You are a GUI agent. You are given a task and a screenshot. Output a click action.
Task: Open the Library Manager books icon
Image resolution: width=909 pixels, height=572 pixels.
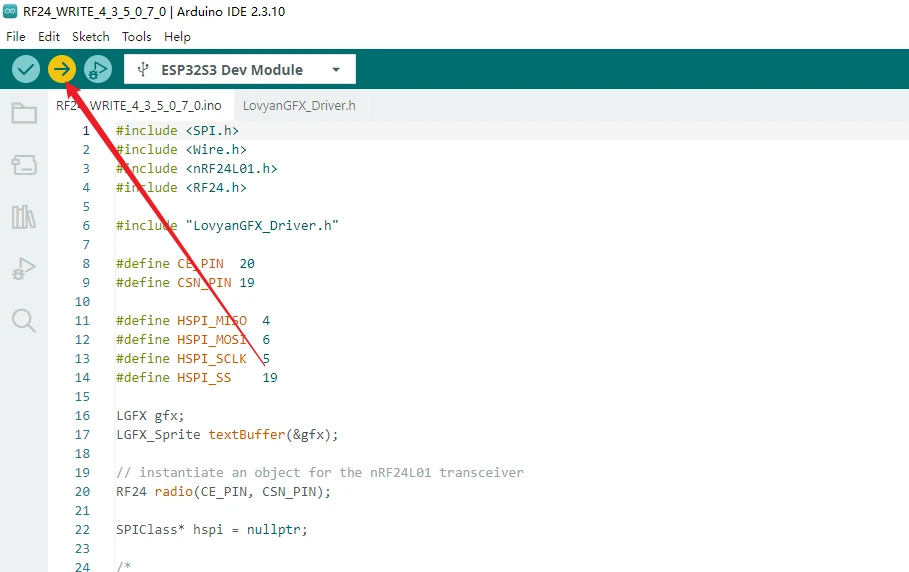[x=24, y=217]
